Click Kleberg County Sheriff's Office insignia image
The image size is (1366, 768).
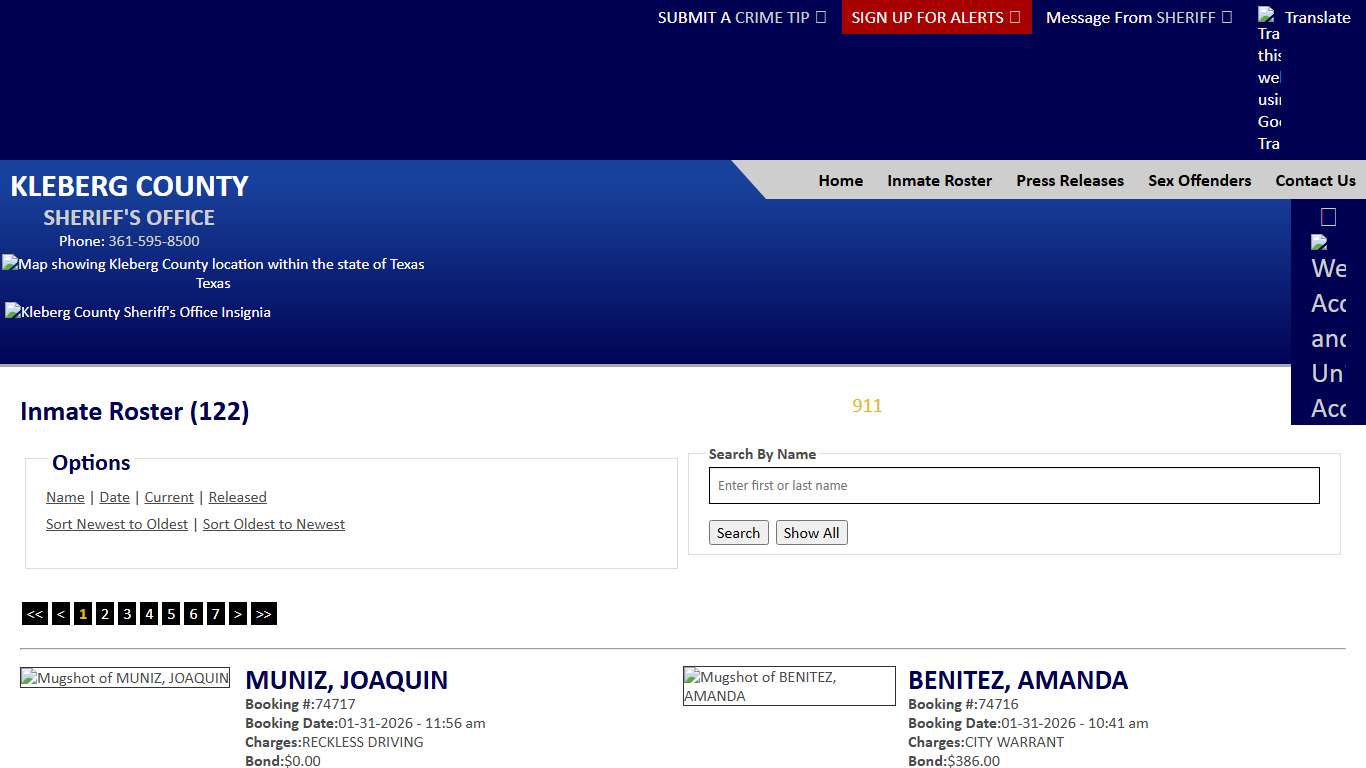click(138, 312)
